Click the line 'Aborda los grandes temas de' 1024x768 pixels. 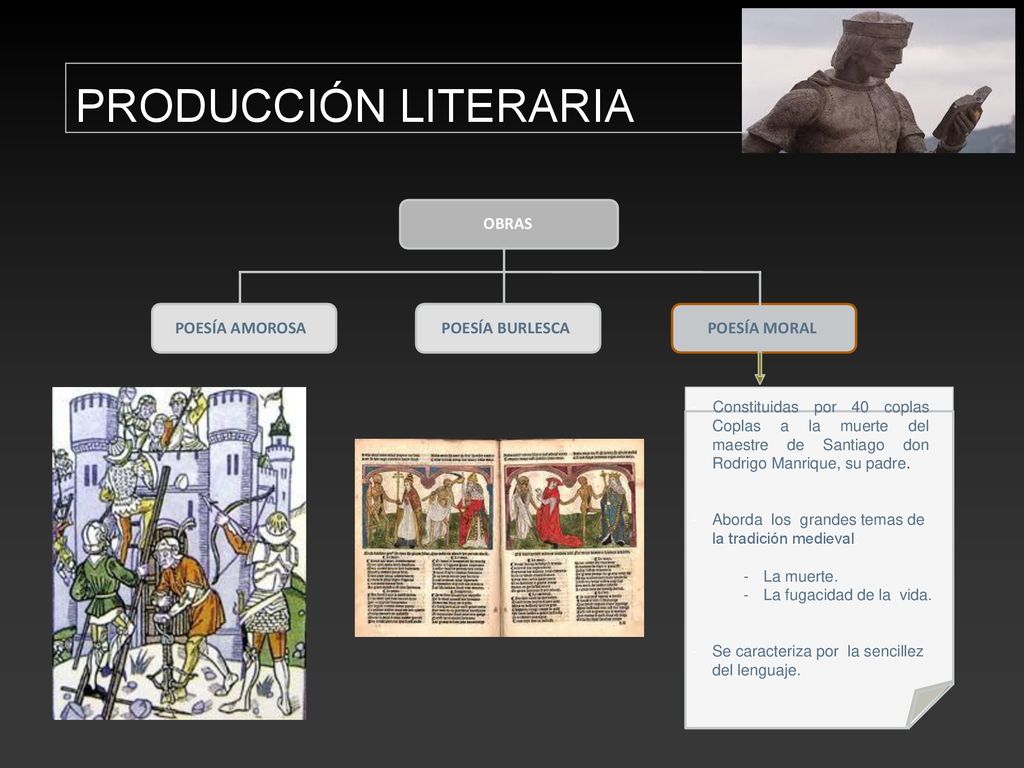(x=818, y=520)
